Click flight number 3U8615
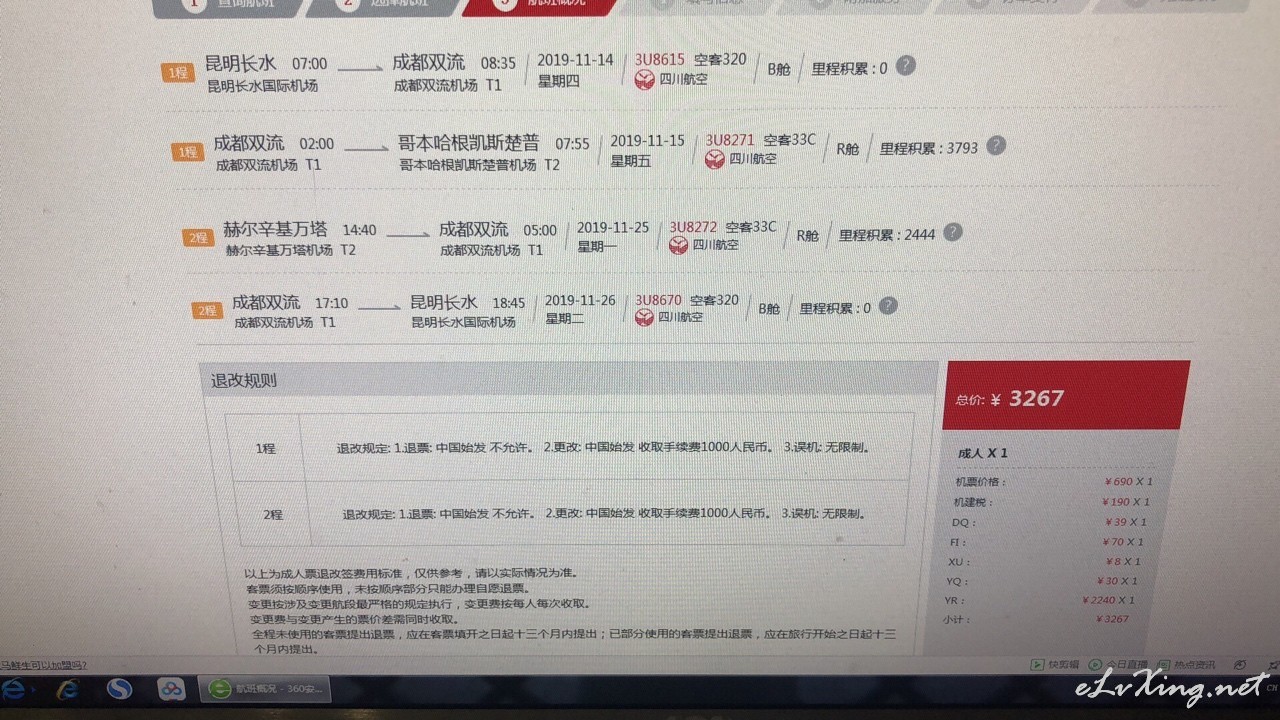Screen dimensions: 1280x720 tap(660, 60)
